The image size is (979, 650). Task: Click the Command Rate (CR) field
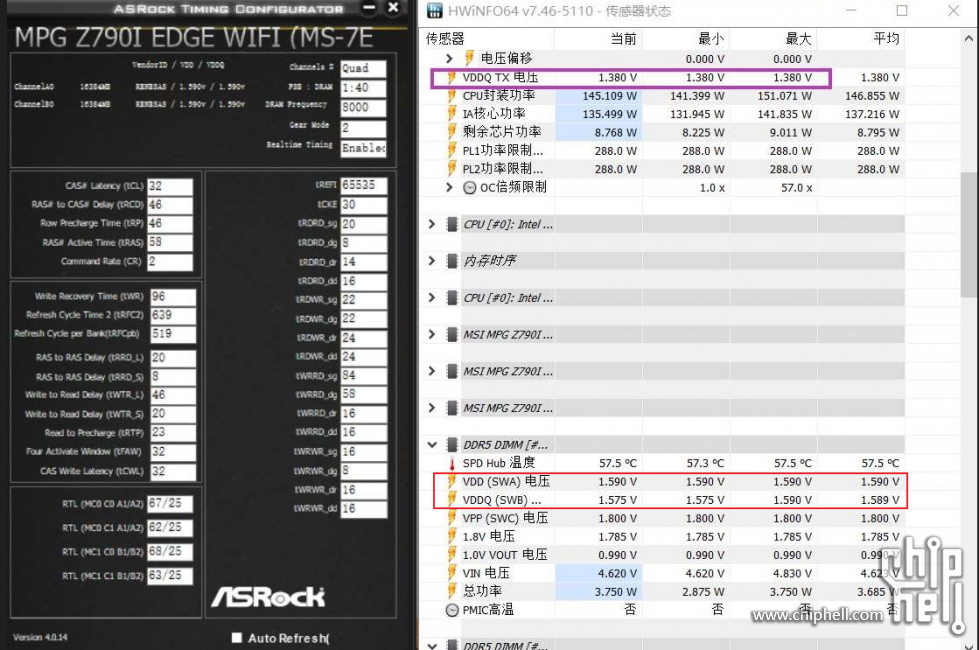(170, 262)
